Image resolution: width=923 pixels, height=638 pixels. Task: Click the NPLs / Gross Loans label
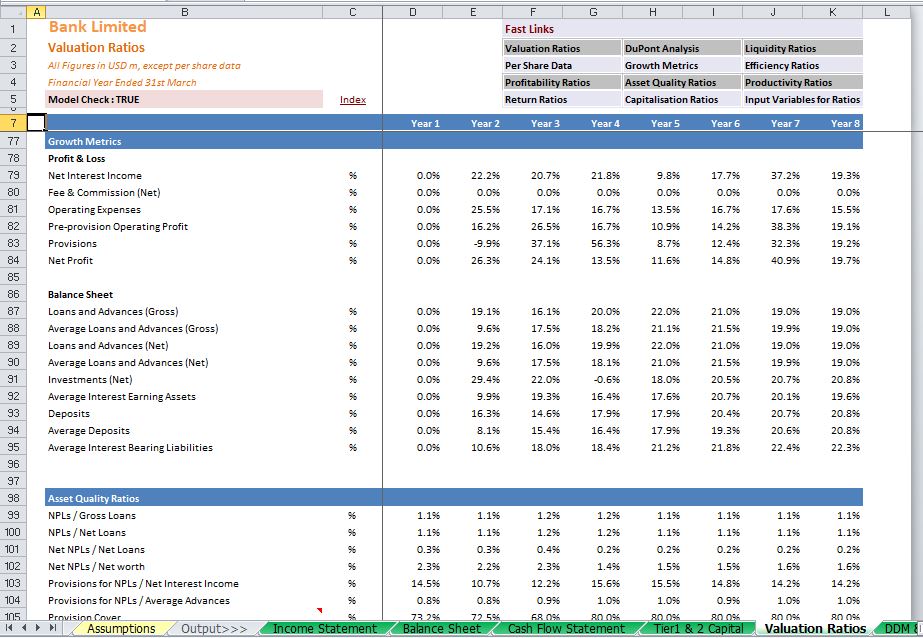92,516
